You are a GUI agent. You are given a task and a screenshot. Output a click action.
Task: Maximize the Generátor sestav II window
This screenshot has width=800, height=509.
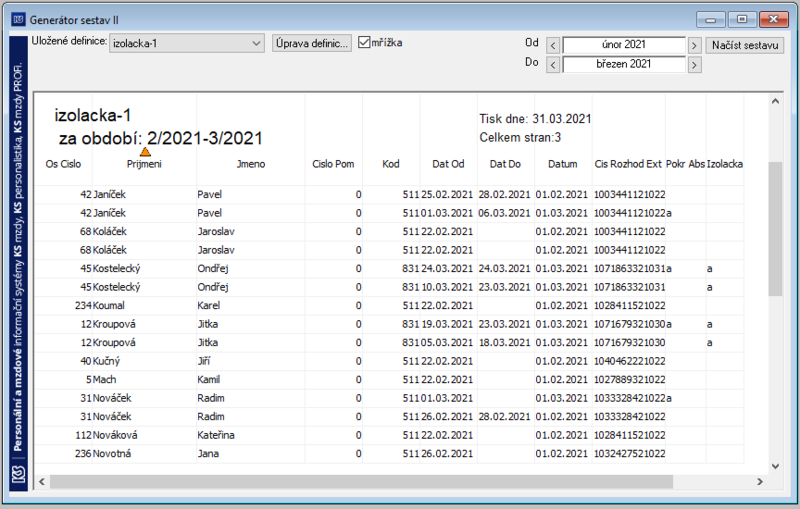[x=742, y=19]
